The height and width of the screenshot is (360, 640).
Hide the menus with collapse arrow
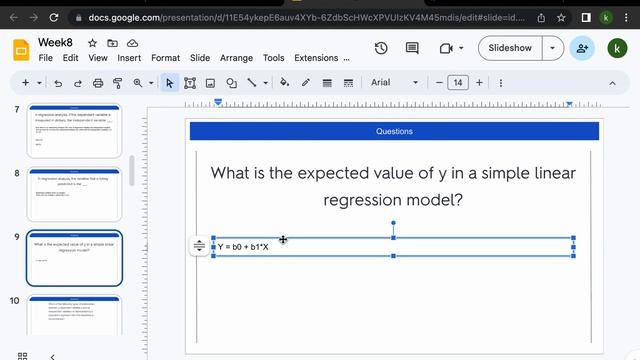(x=612, y=83)
